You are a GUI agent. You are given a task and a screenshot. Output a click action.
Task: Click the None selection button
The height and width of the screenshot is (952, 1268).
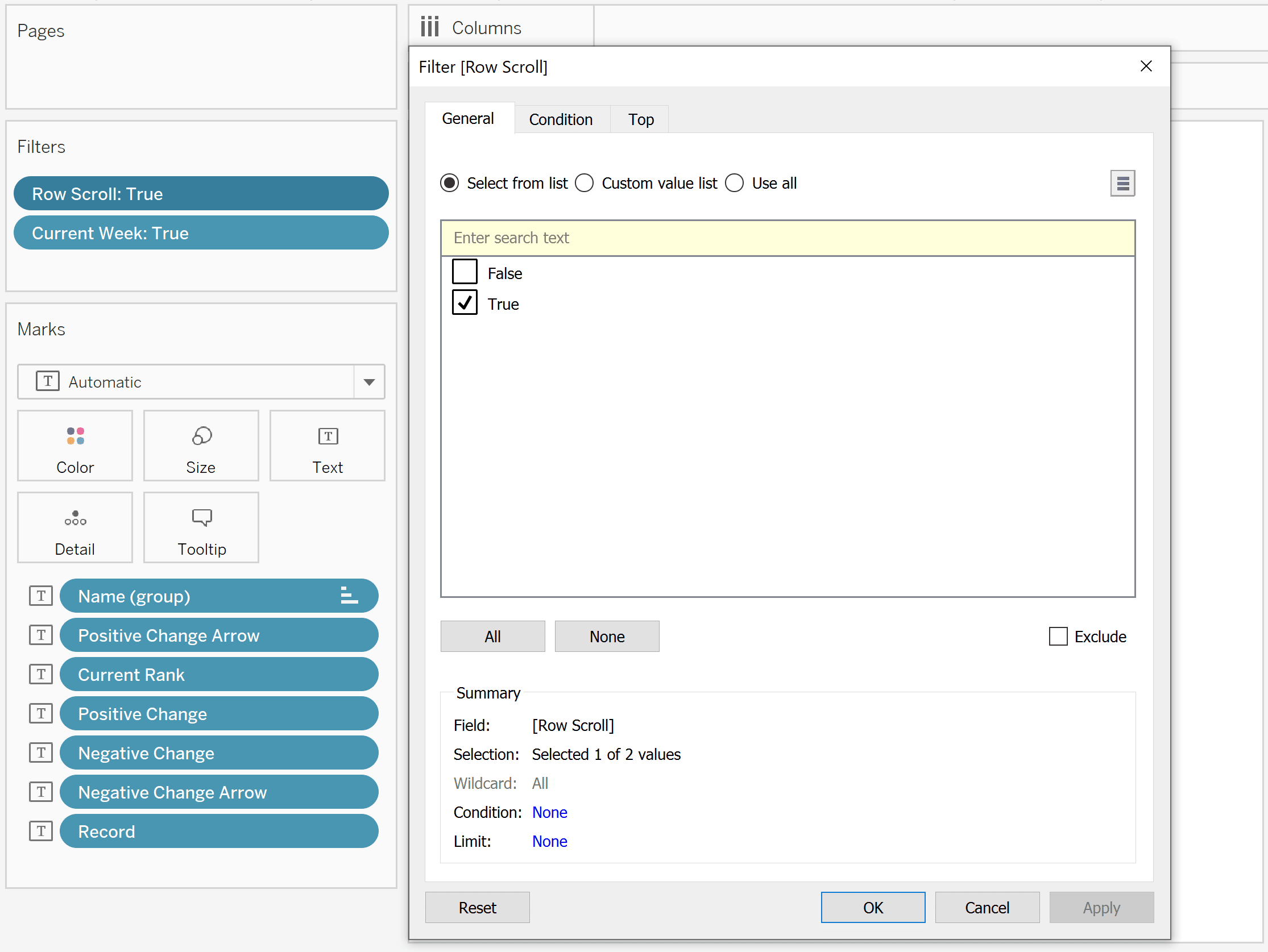tap(607, 636)
